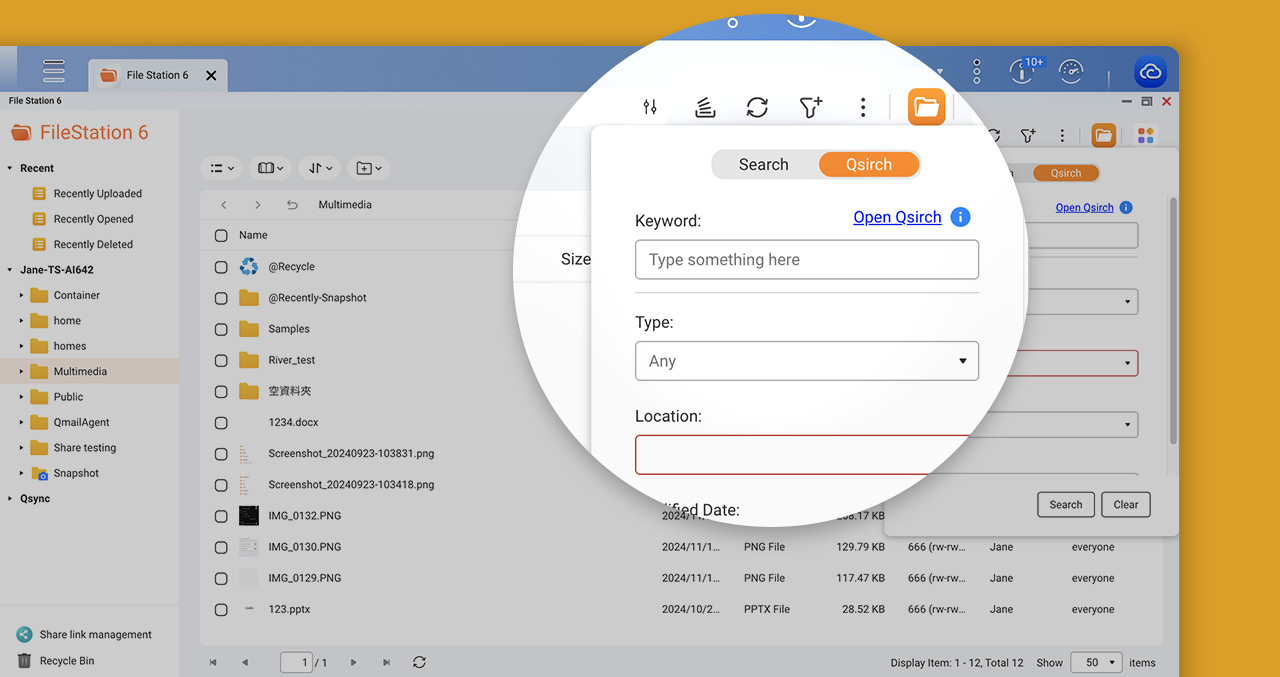Viewport: 1280px width, 677px height.
Task: Click the magnified refresh icon
Action: coord(757,107)
